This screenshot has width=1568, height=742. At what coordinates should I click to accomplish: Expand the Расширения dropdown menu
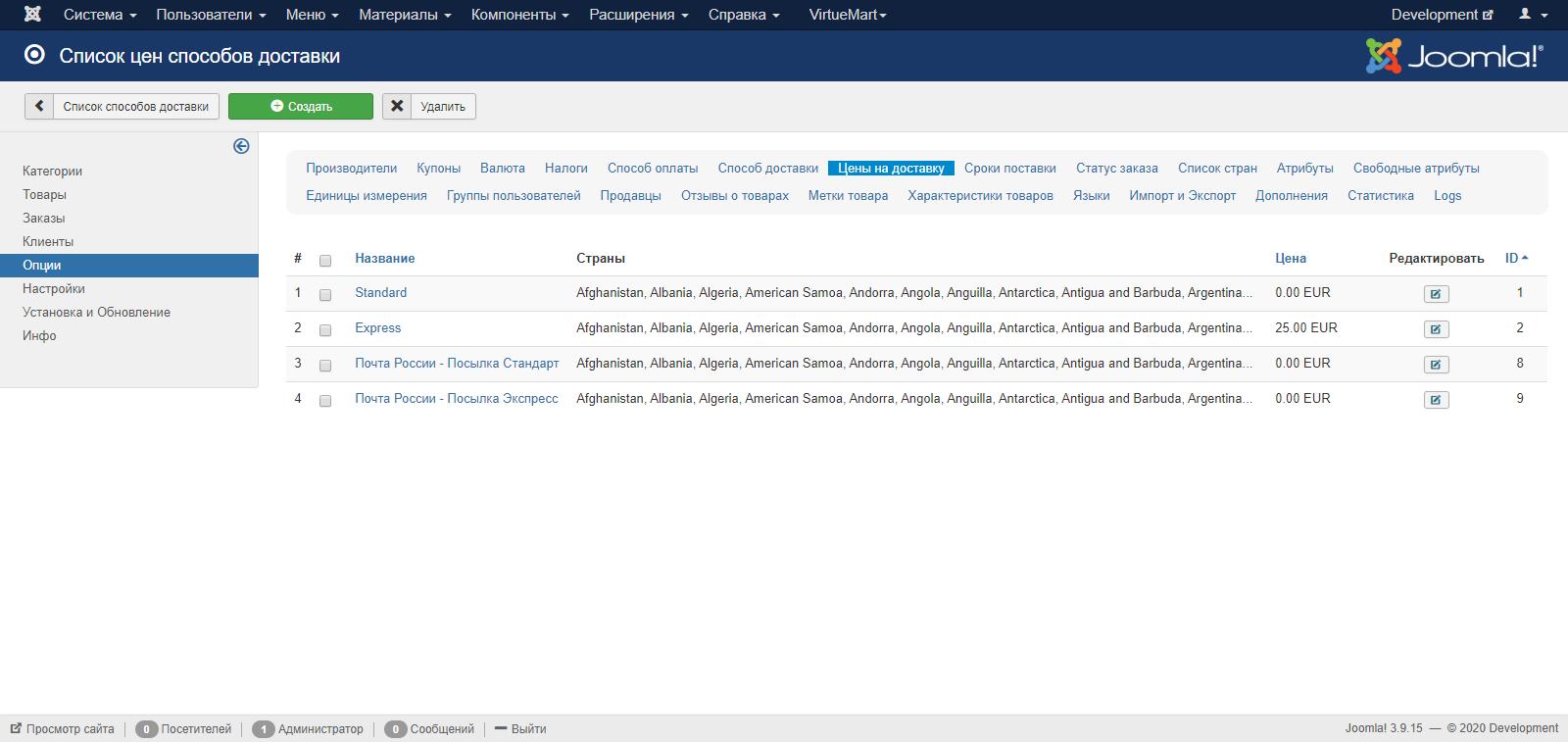[639, 15]
